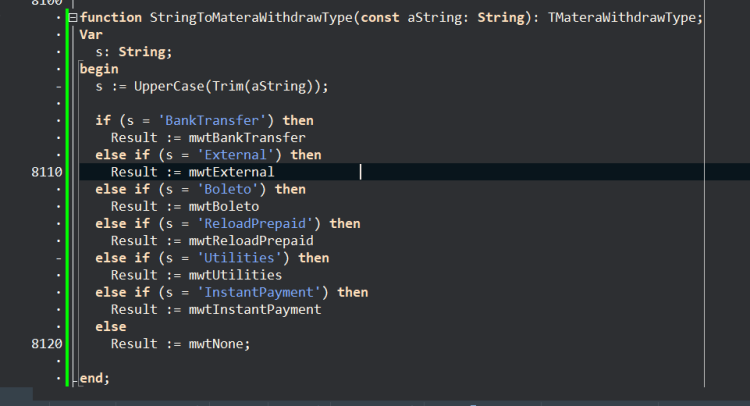The width and height of the screenshot is (750, 406).
Task: Click the 'Var' keyword line
Action: [91, 35]
